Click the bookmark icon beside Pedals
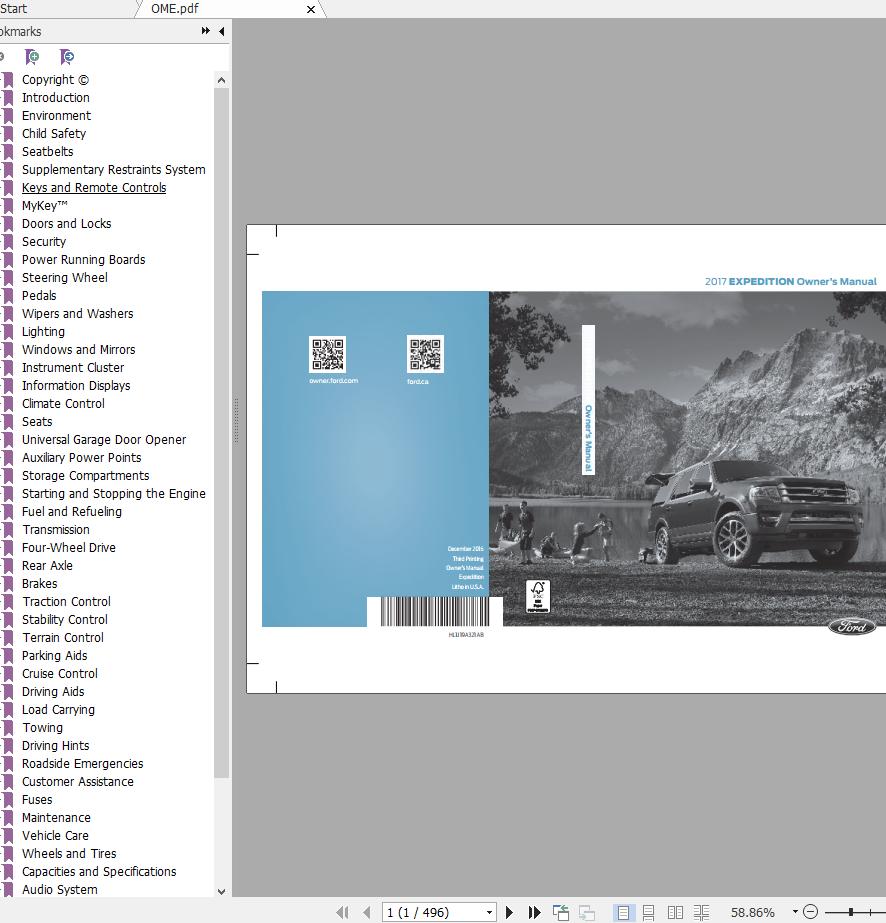The image size is (886, 923). coord(8,296)
